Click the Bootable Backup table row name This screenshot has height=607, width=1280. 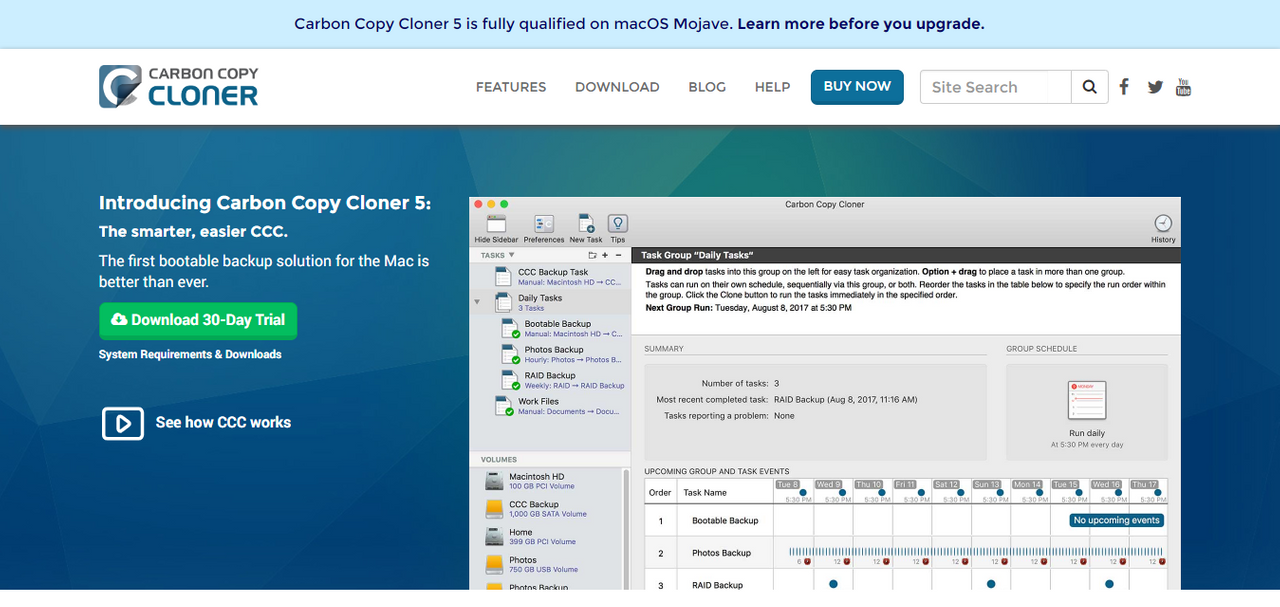[x=725, y=521]
